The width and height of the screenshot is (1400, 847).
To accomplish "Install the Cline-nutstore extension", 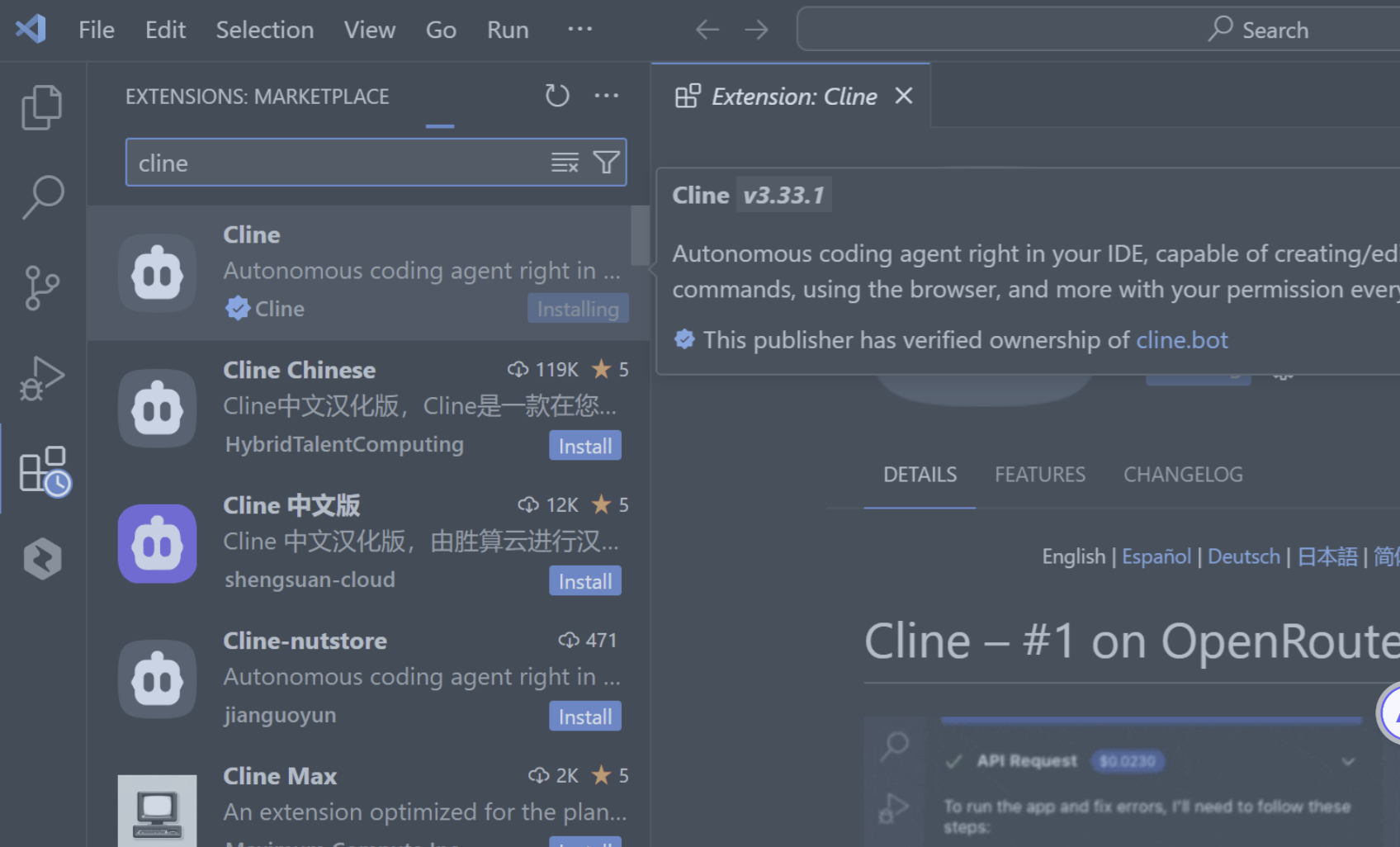I will 585,717.
